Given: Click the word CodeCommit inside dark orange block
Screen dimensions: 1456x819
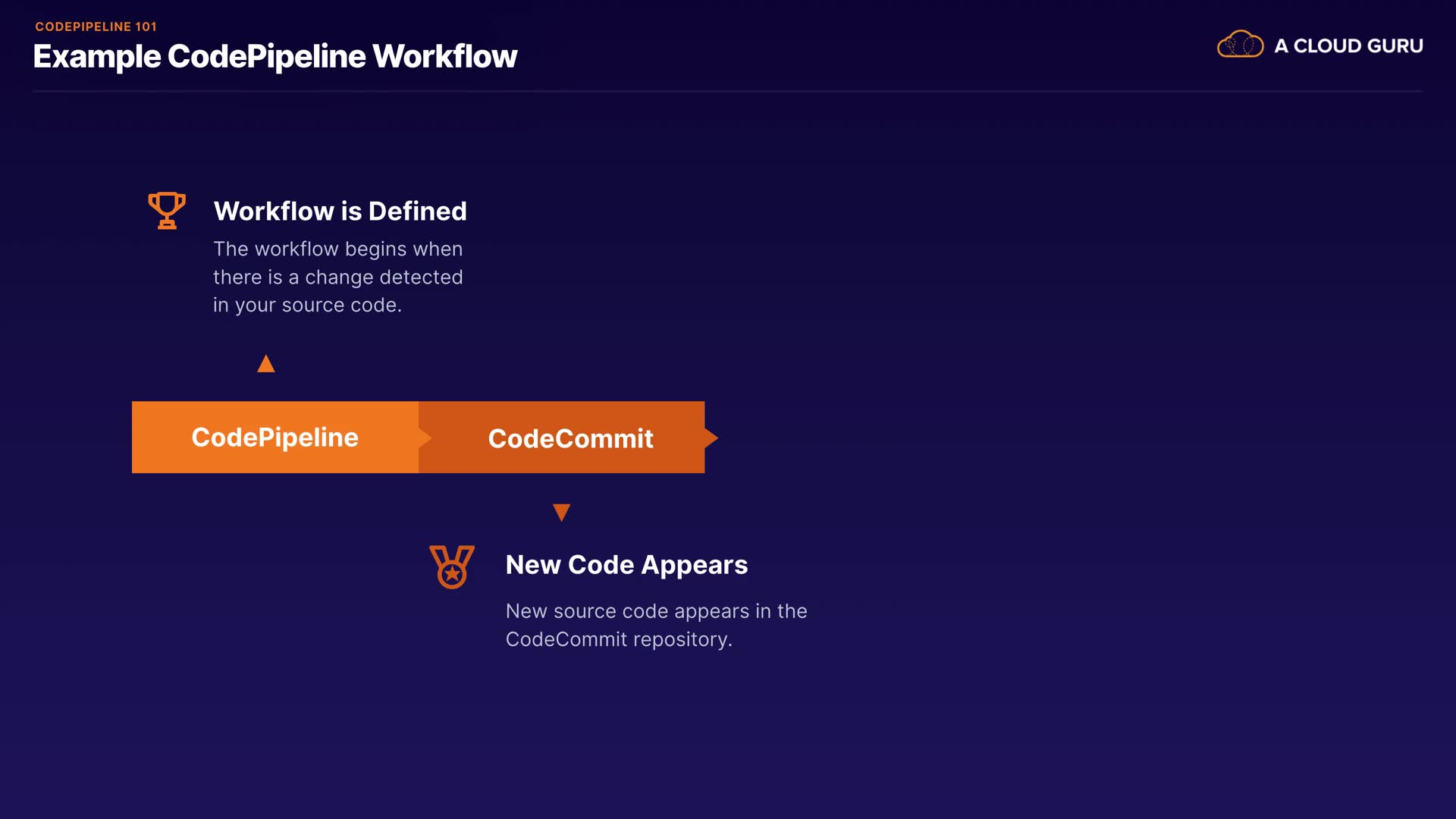Looking at the screenshot, I should (570, 438).
